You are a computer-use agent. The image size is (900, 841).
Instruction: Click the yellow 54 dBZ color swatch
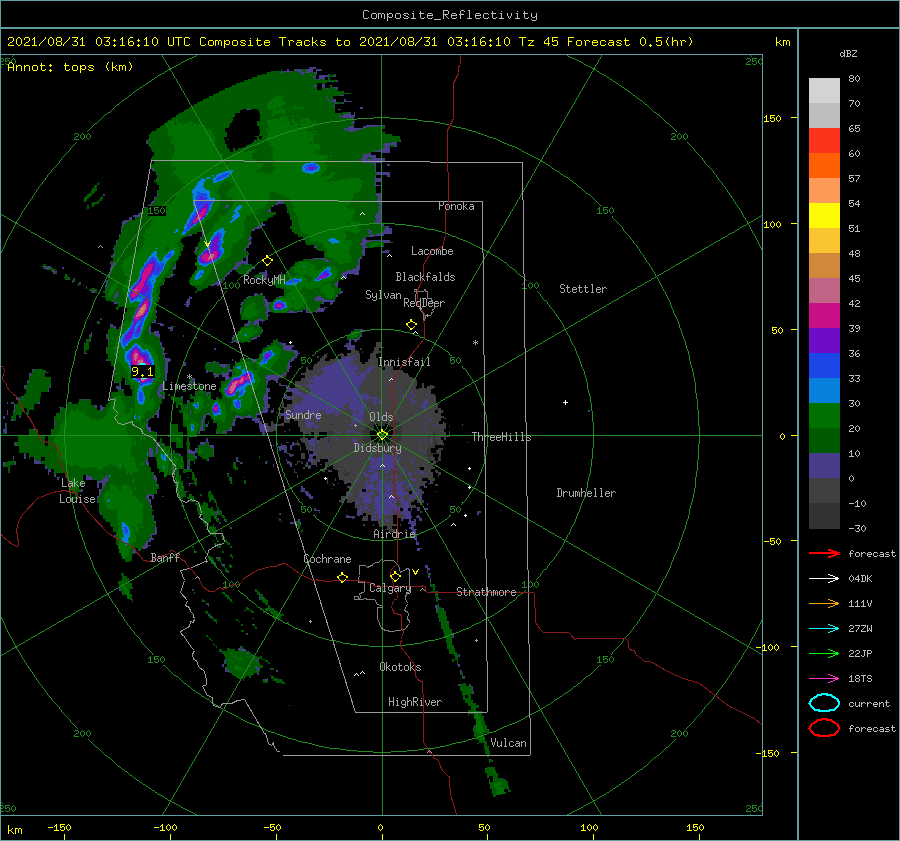pyautogui.click(x=824, y=215)
